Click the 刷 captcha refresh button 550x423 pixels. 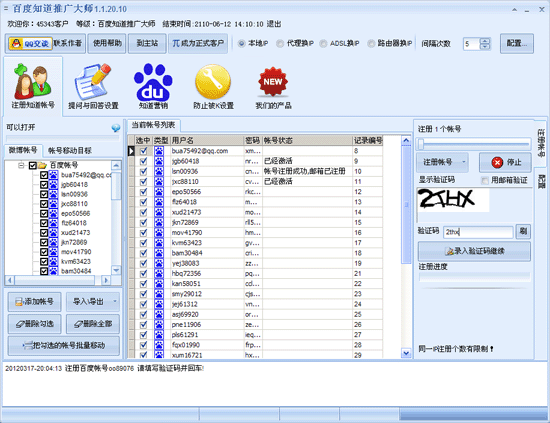click(x=523, y=231)
